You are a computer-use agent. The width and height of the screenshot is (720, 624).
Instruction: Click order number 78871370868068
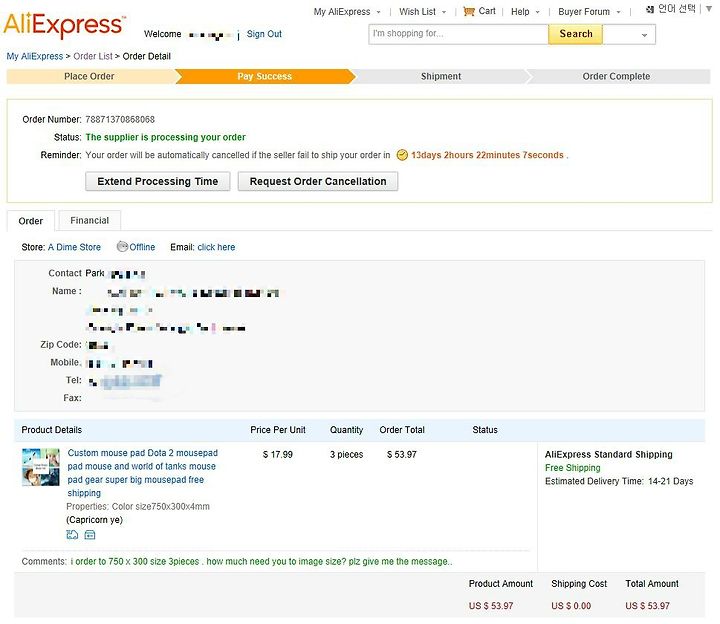[120, 120]
